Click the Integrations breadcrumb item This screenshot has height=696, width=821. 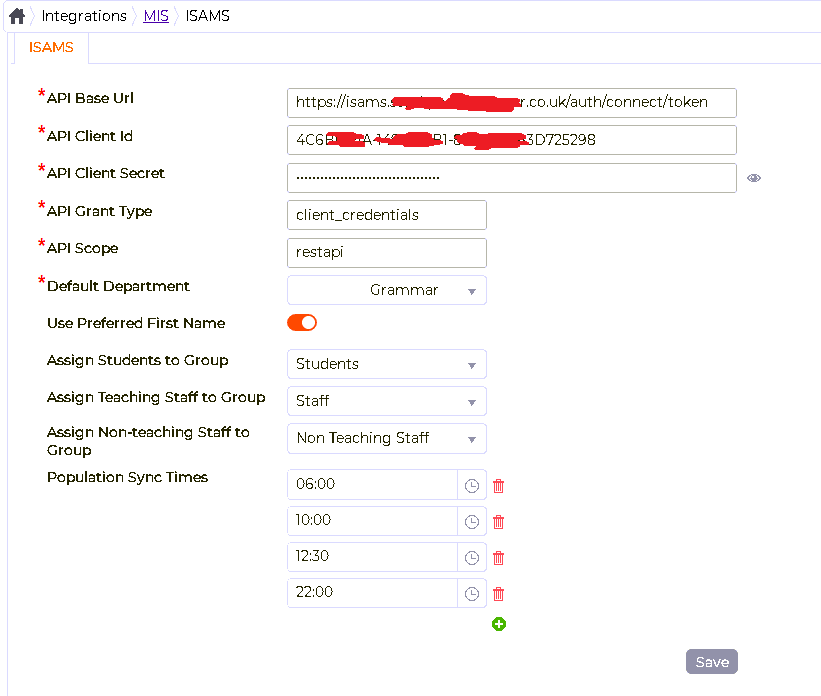(x=84, y=16)
